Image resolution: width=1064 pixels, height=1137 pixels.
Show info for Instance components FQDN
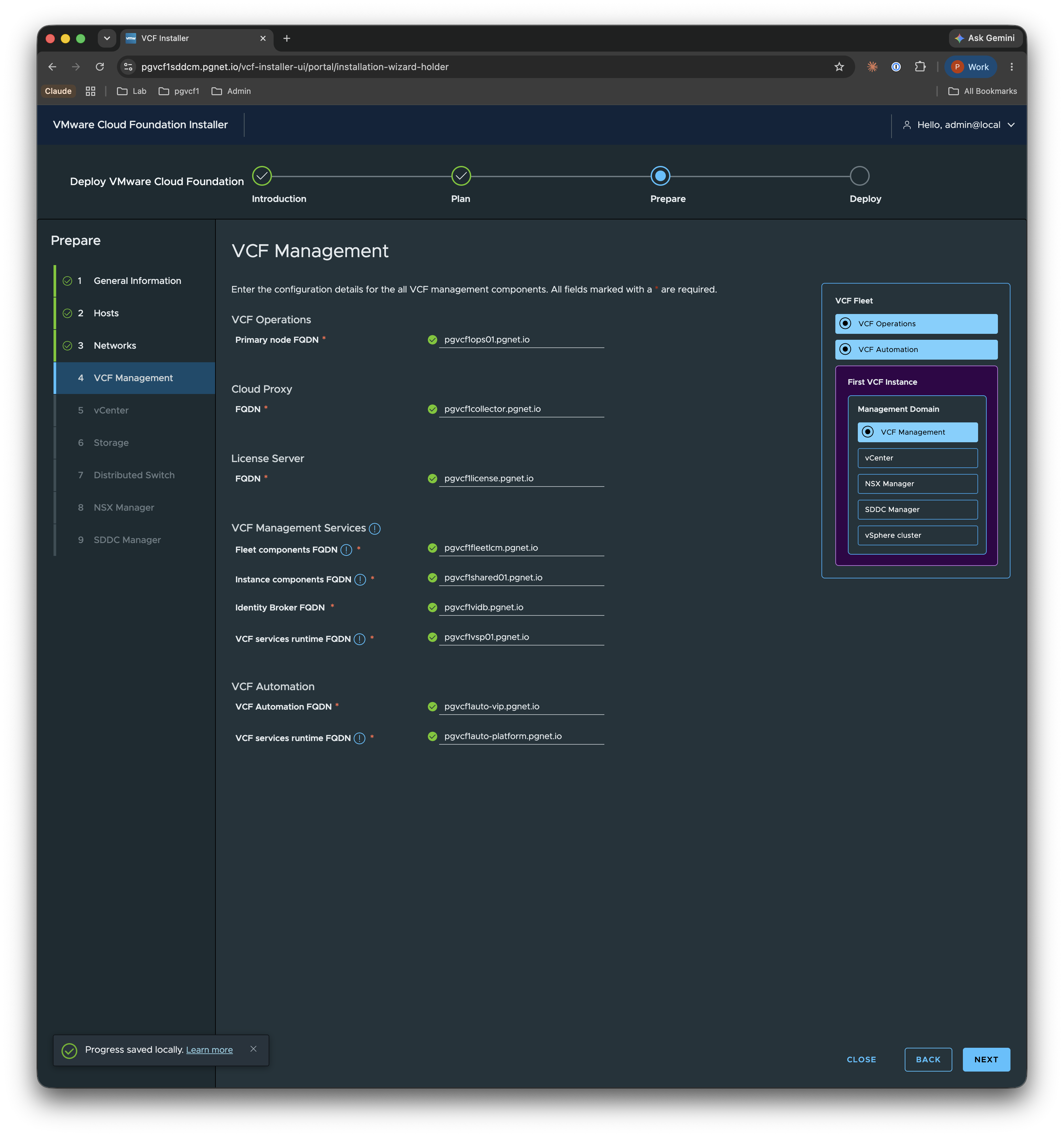point(360,579)
